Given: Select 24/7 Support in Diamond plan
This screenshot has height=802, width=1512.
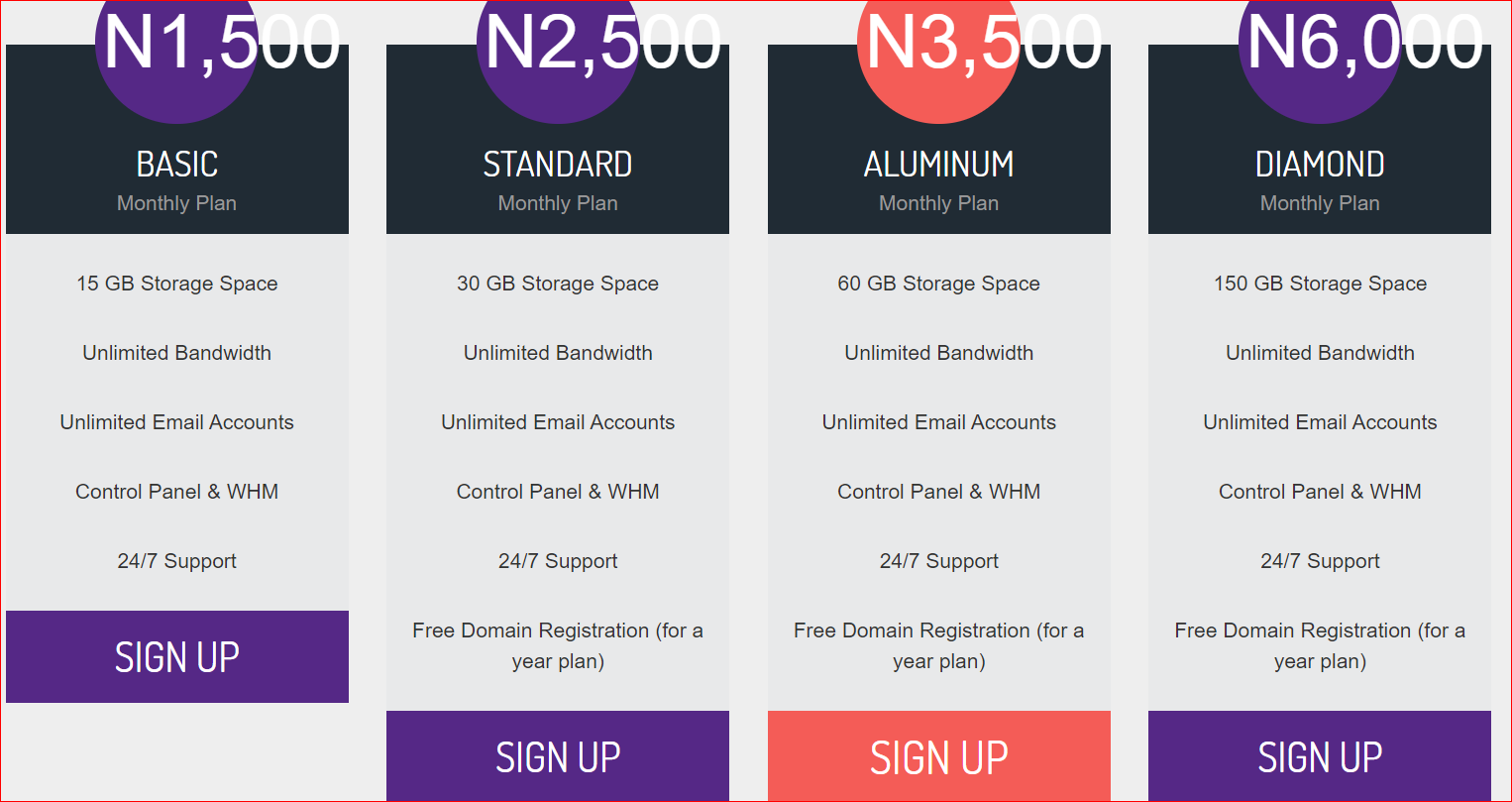Looking at the screenshot, I should pos(1320,561).
